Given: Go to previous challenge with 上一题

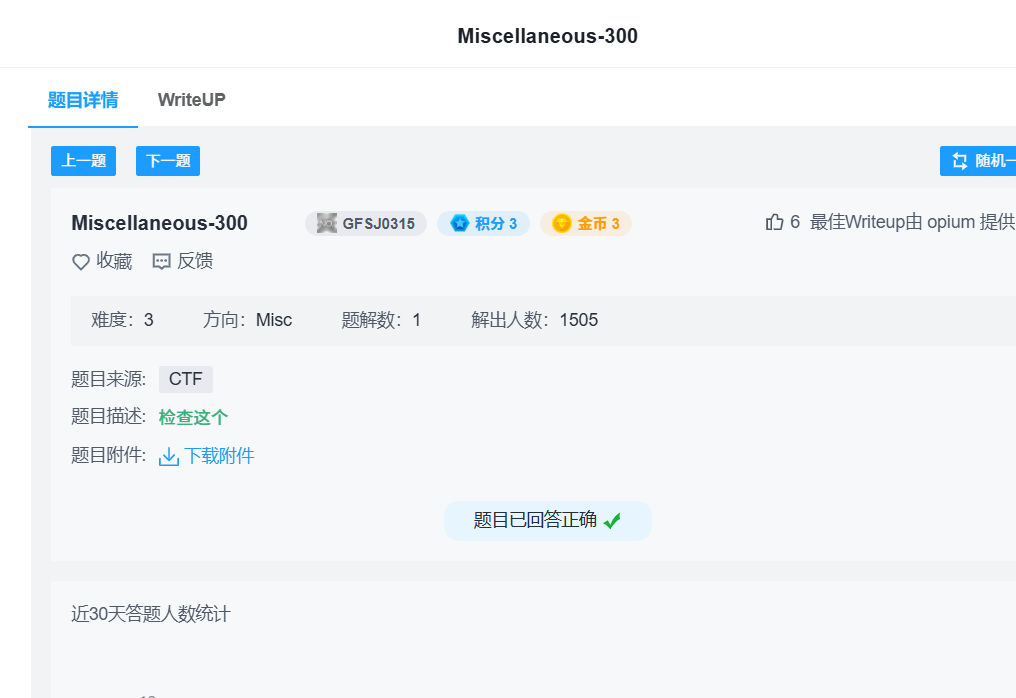Looking at the screenshot, I should click(84, 161).
